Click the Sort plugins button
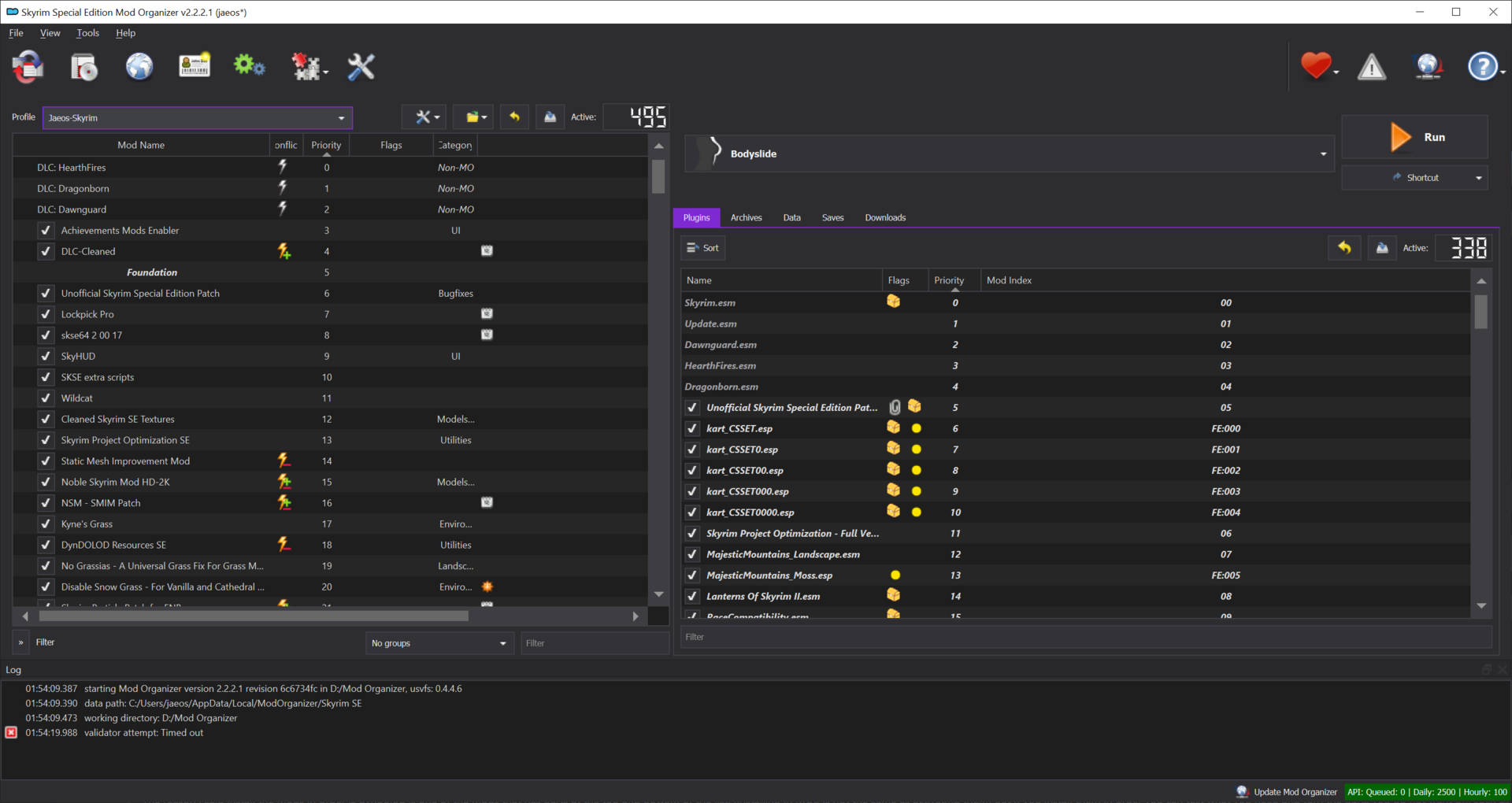The image size is (1512, 803). (x=703, y=248)
